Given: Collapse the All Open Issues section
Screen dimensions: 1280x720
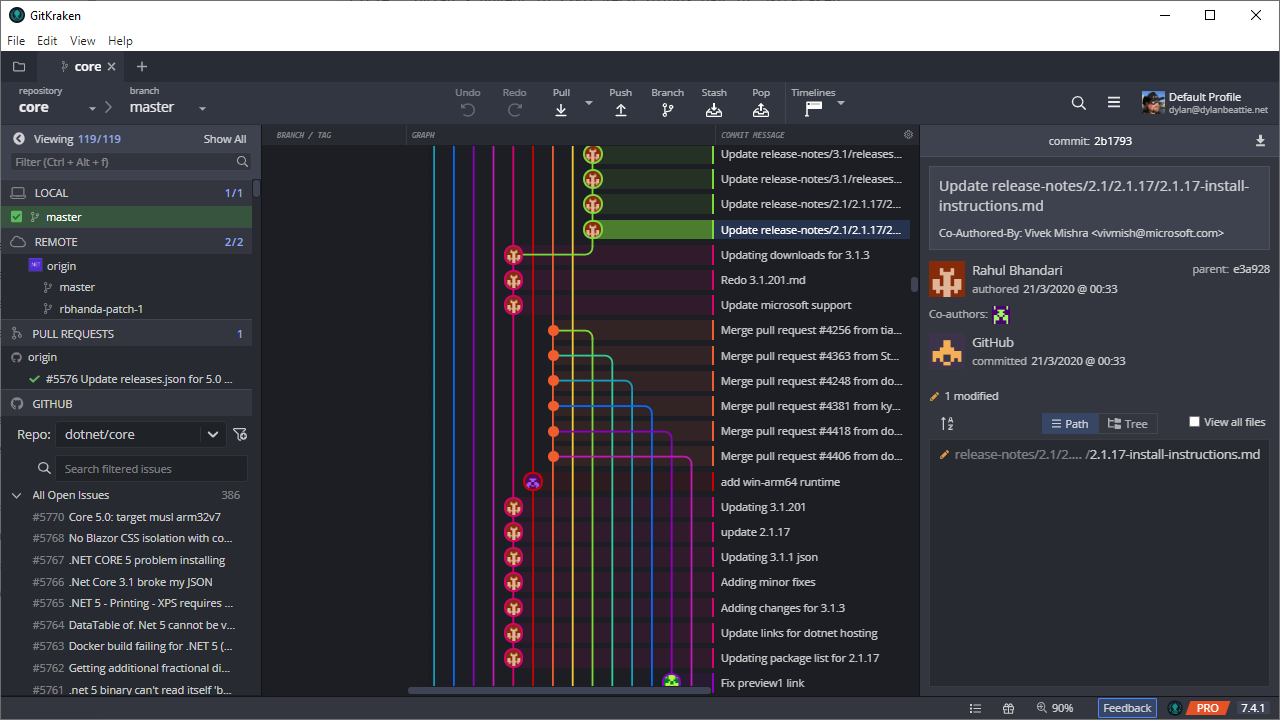Looking at the screenshot, I should [x=16, y=495].
